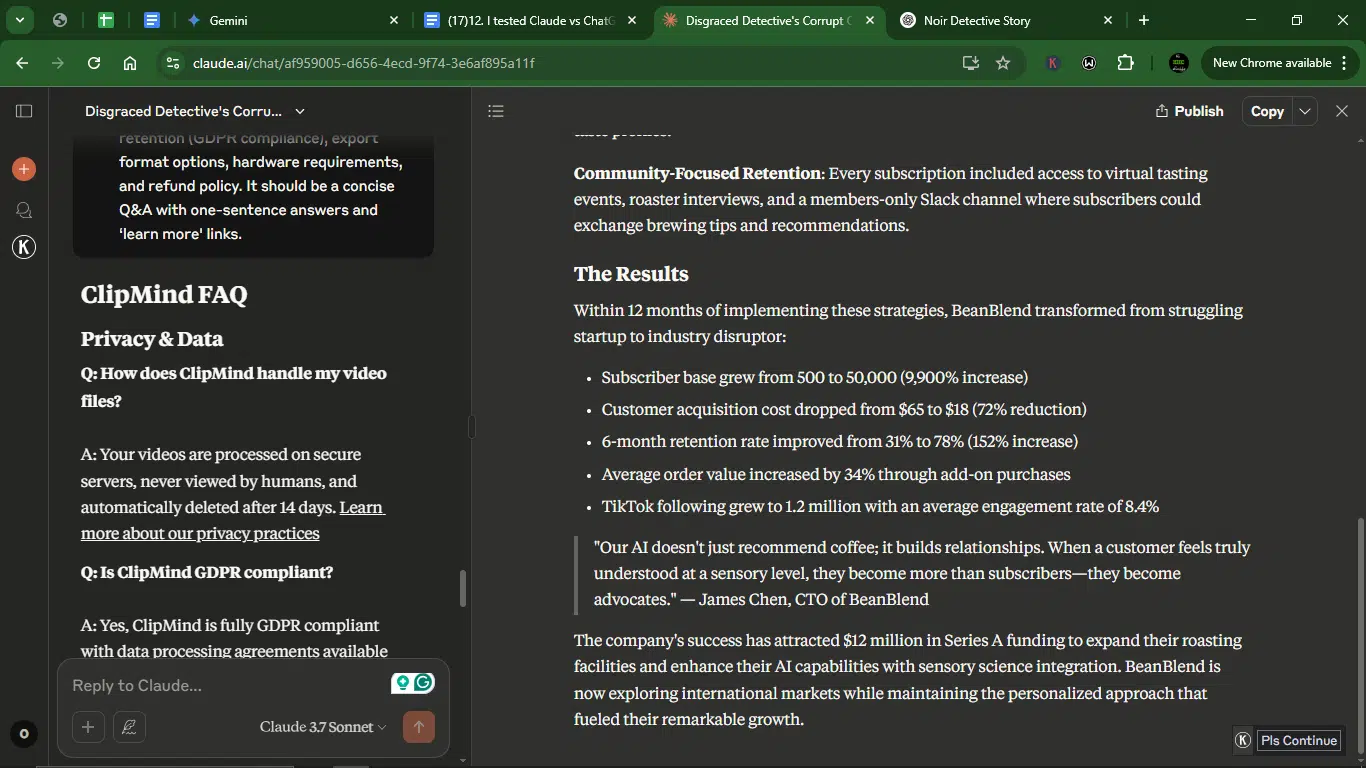Screen dimensions: 1366x768
Task: Open a new browser tab
Action: [1144, 20]
